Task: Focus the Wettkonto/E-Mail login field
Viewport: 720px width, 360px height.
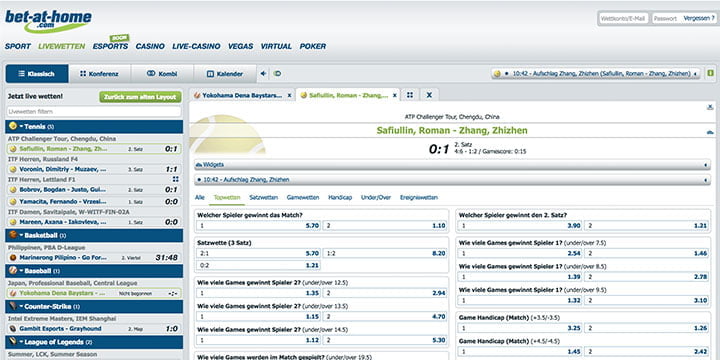Action: (624, 18)
